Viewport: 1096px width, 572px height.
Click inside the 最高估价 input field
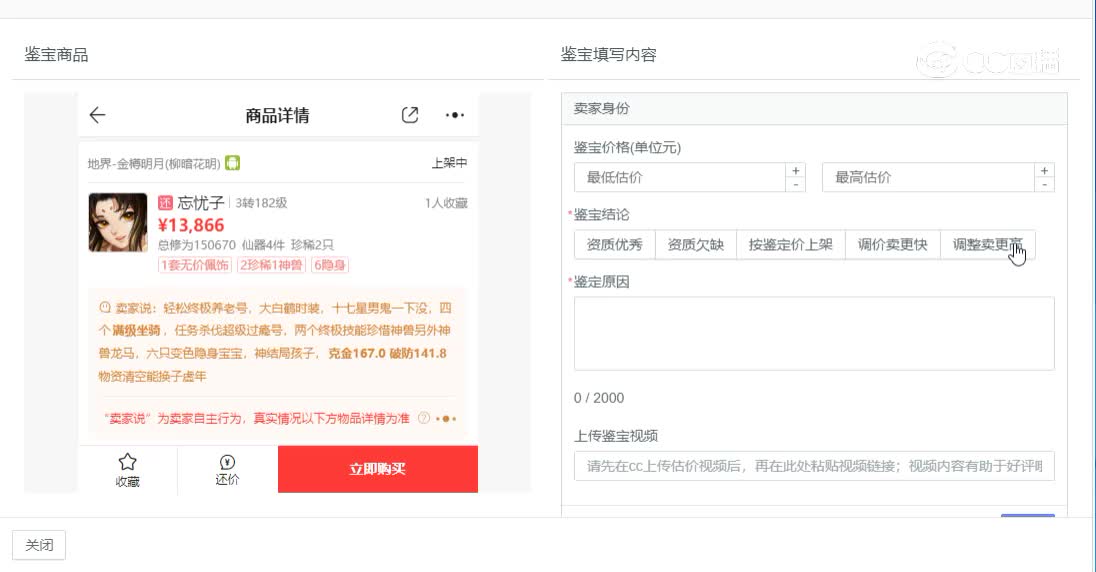tap(928, 178)
